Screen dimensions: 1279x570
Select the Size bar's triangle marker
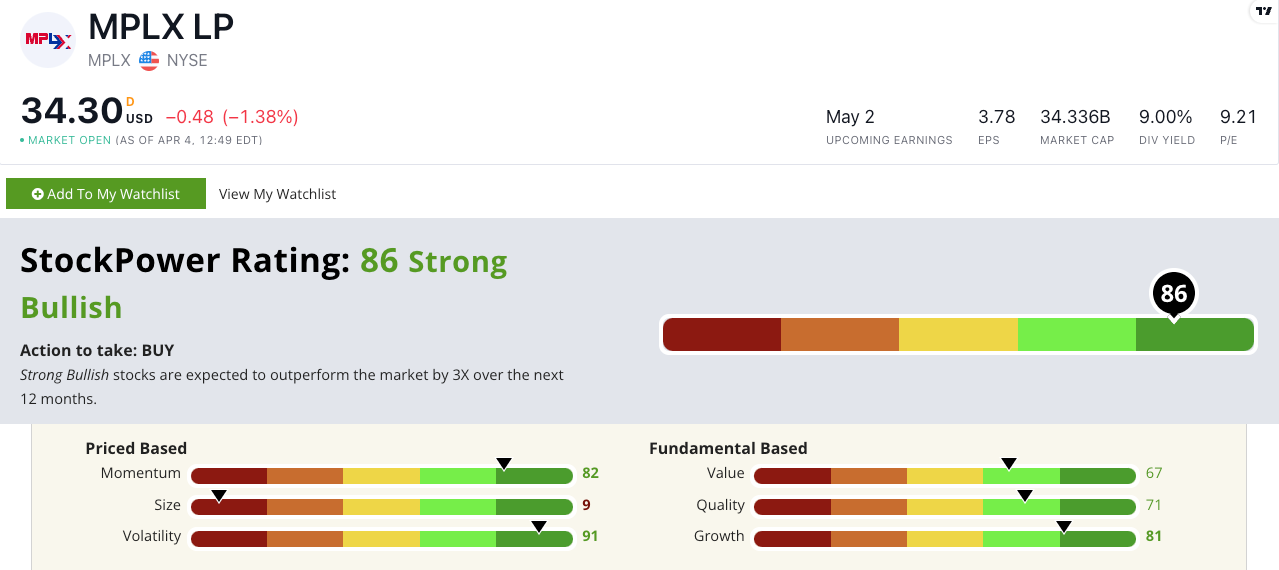point(219,495)
